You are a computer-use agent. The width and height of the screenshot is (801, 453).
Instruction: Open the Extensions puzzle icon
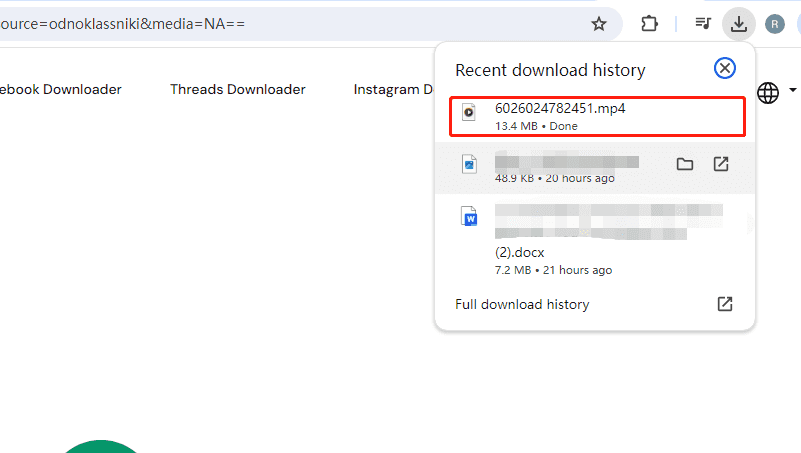[650, 24]
